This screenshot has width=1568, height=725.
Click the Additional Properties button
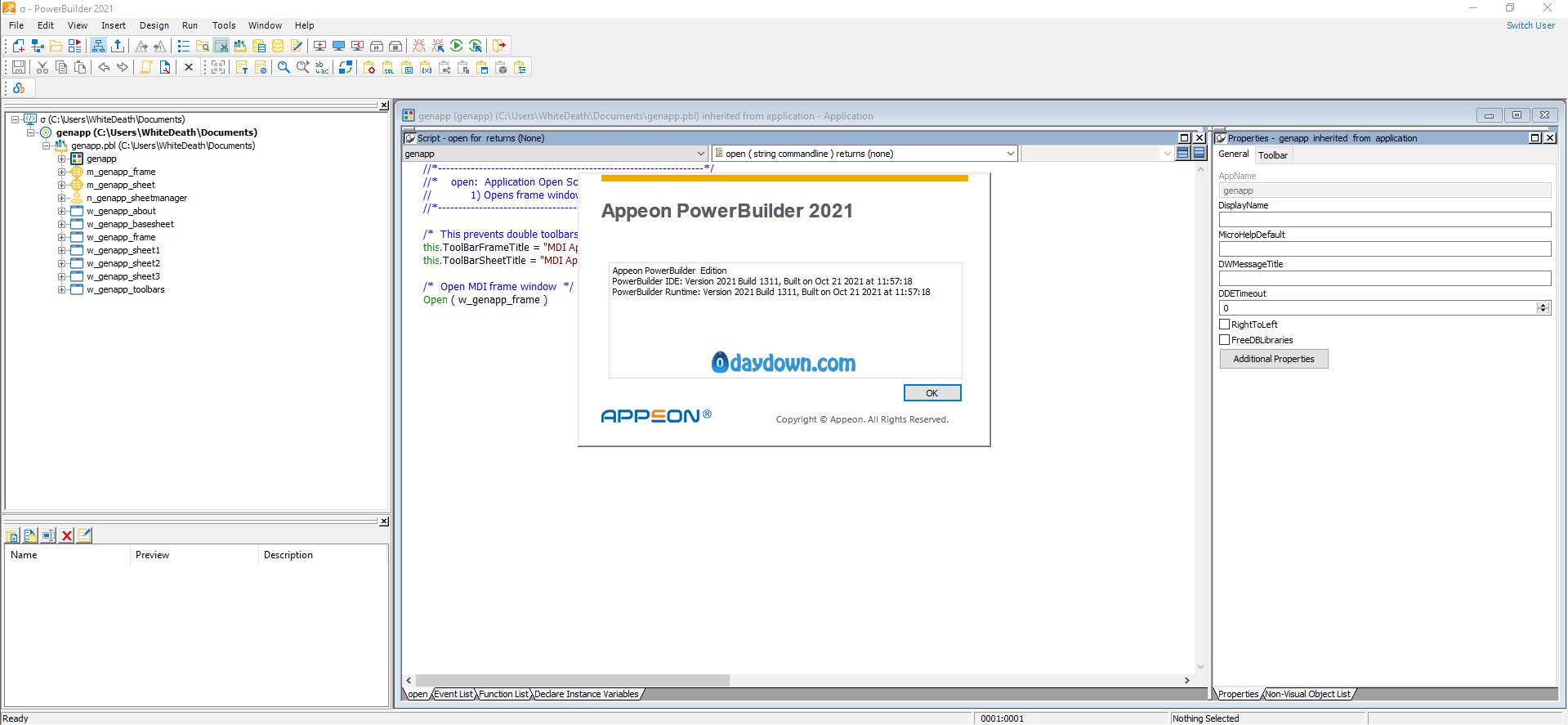point(1274,359)
